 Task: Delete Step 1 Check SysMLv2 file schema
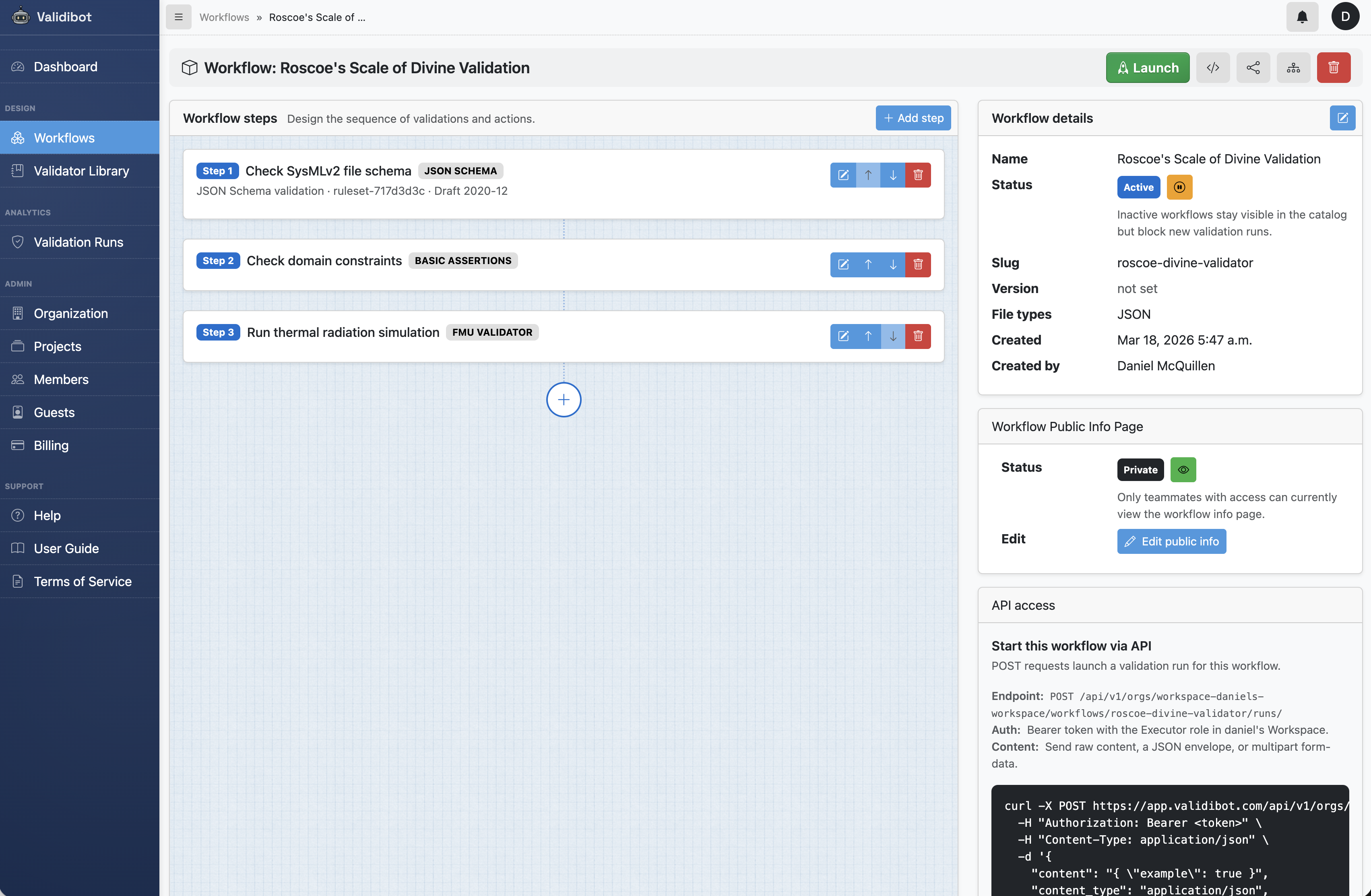(x=918, y=175)
